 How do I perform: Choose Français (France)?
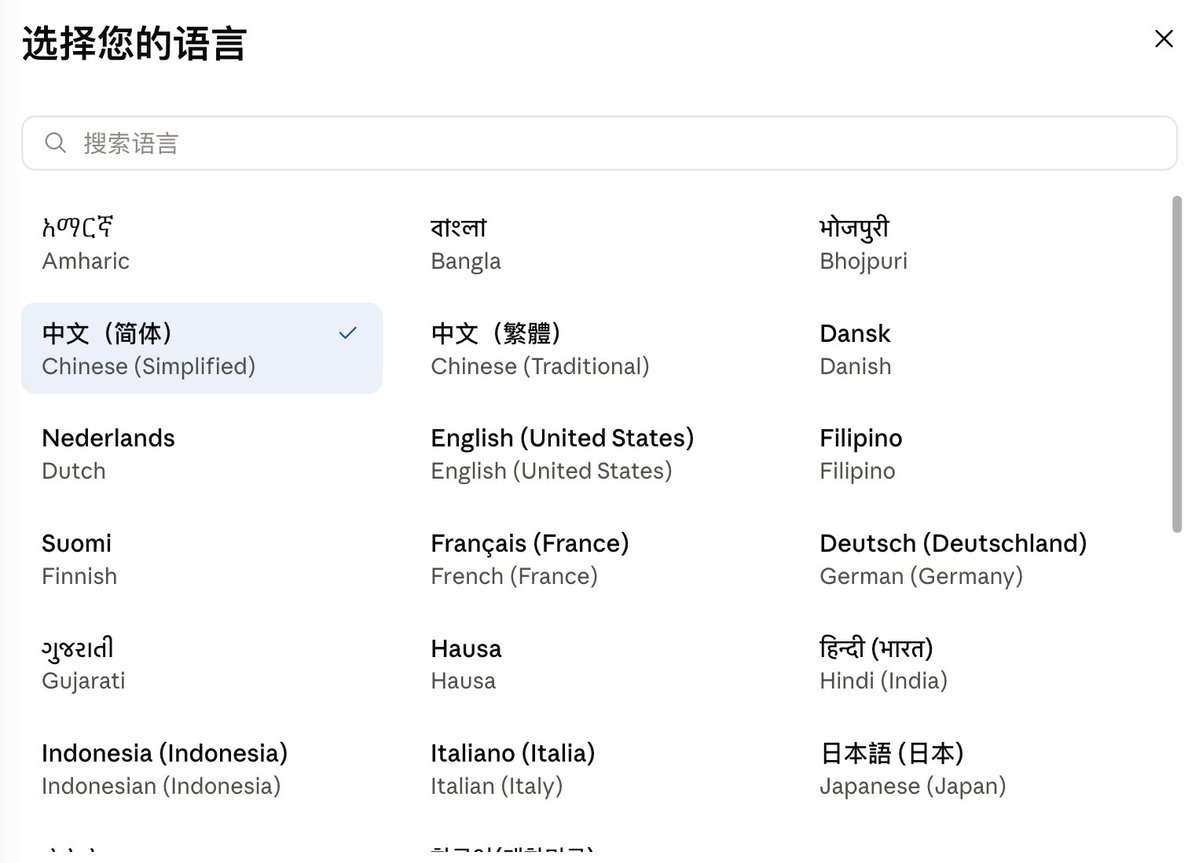(590, 559)
